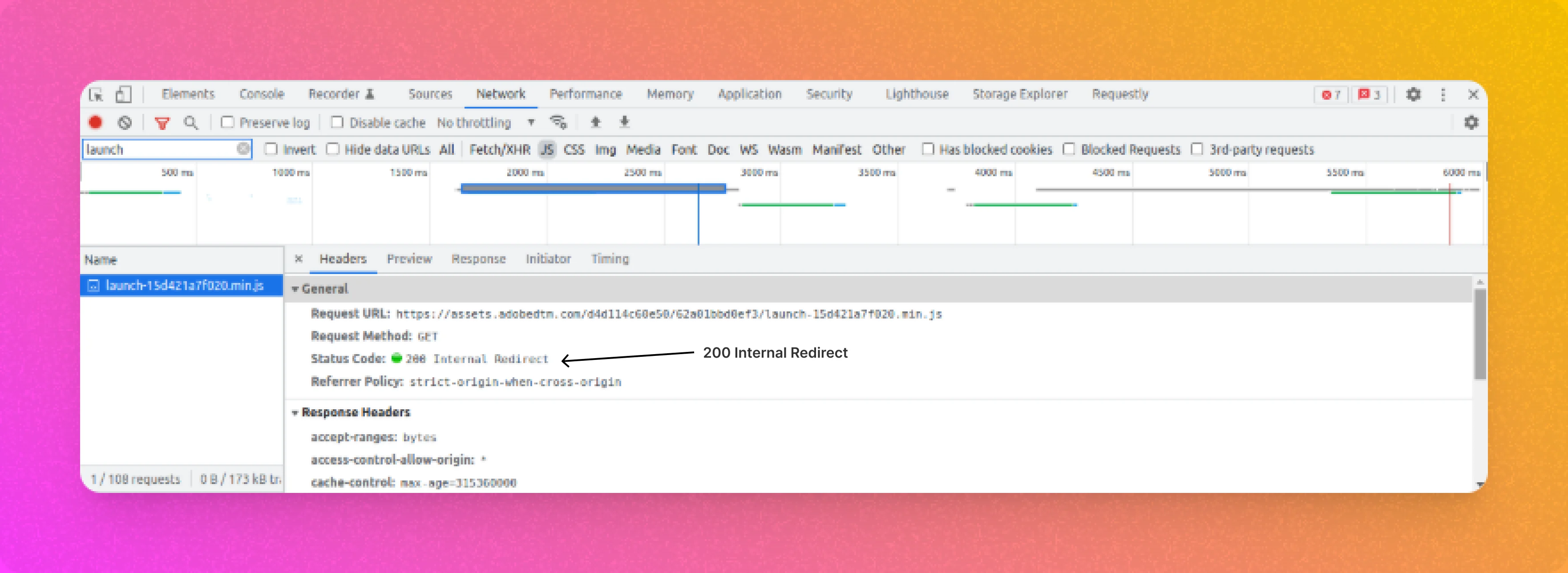Click the export HAR download arrow
Screen dimensions: 1568x573
click(624, 122)
